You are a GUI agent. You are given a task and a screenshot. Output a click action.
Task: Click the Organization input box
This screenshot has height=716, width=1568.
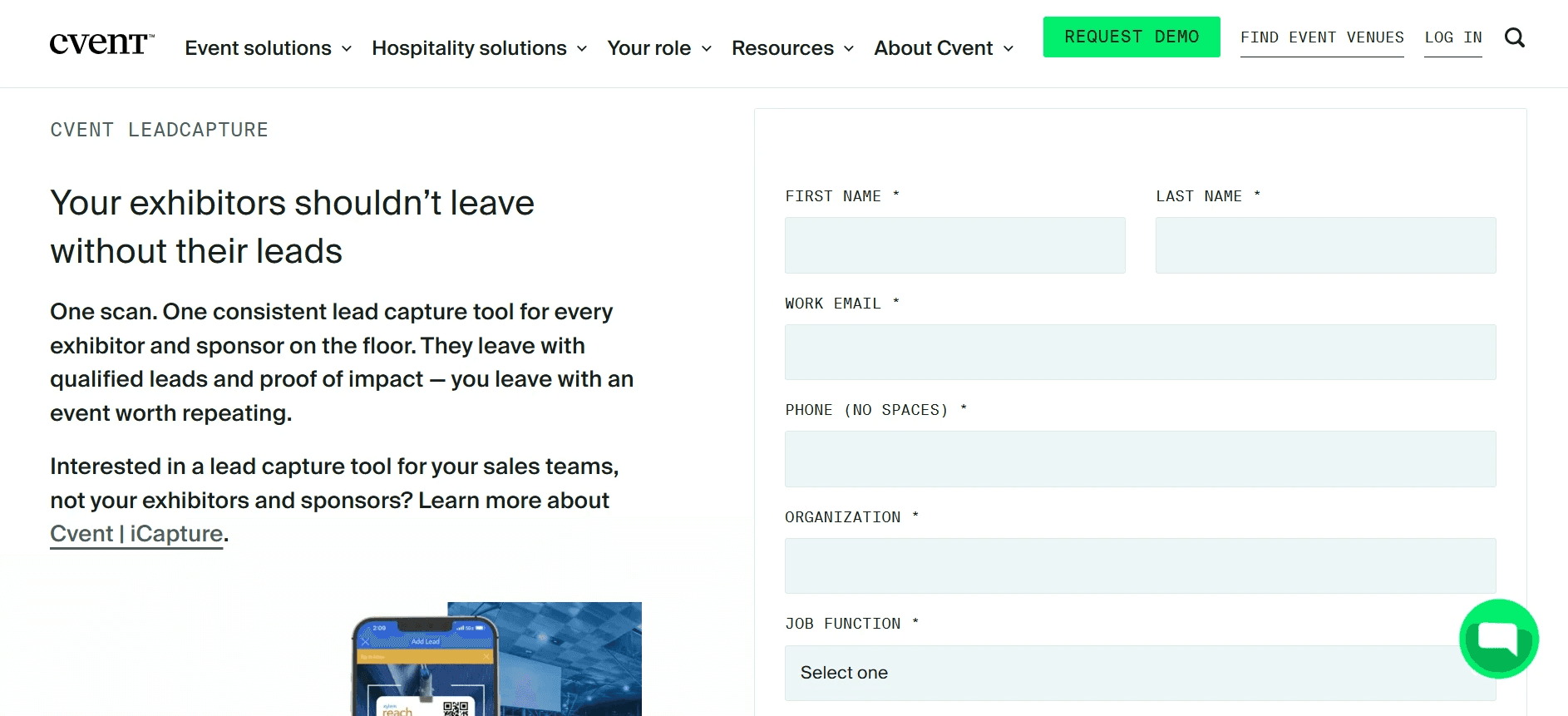(1141, 566)
